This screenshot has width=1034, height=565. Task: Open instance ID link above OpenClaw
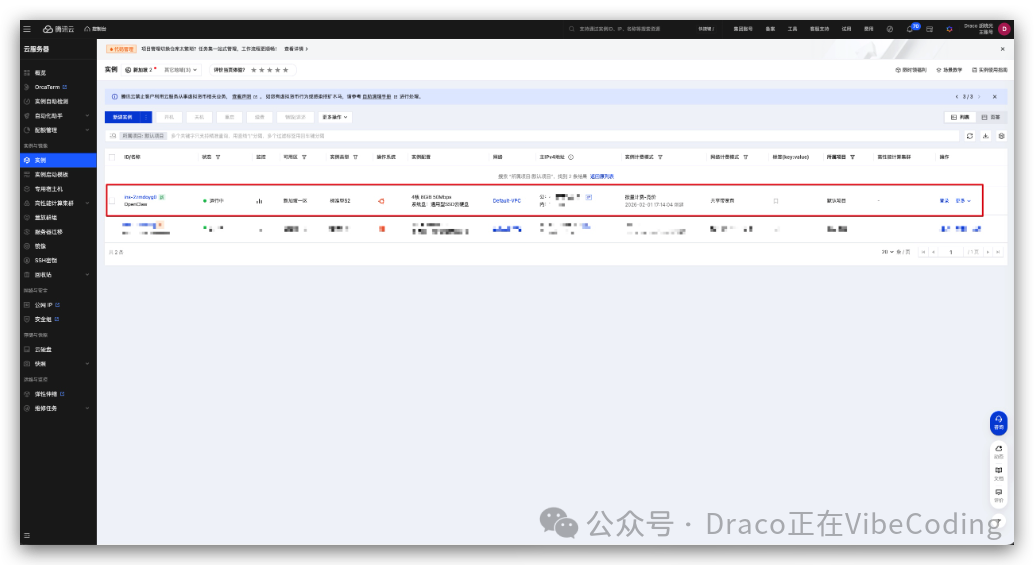coord(140,197)
